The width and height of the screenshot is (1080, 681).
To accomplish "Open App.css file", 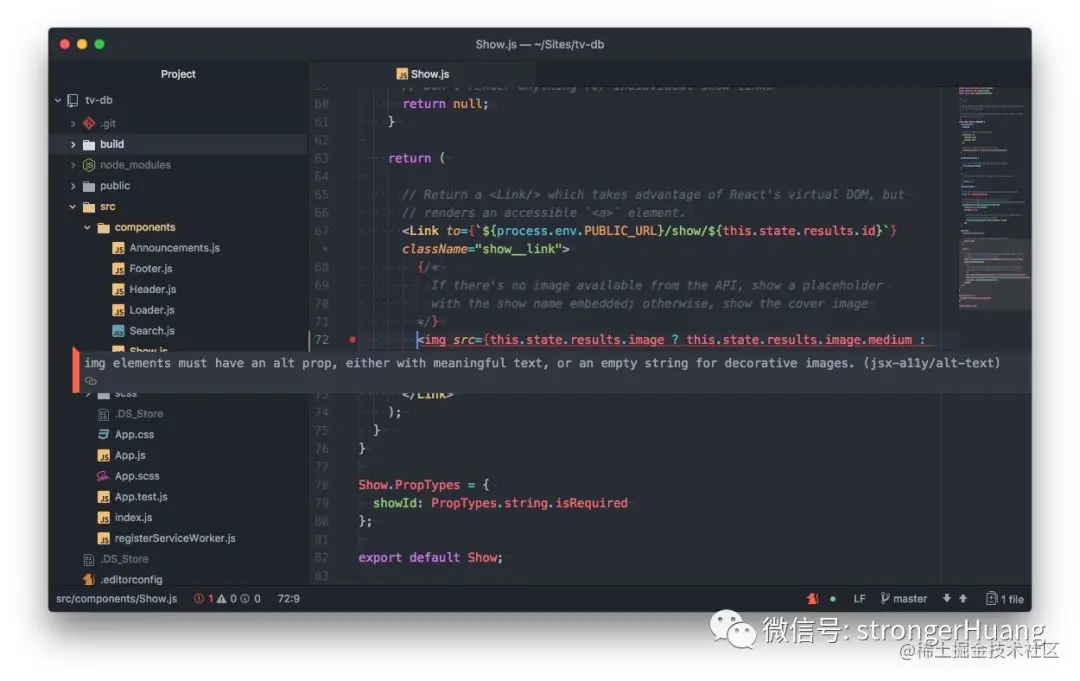I will [134, 434].
